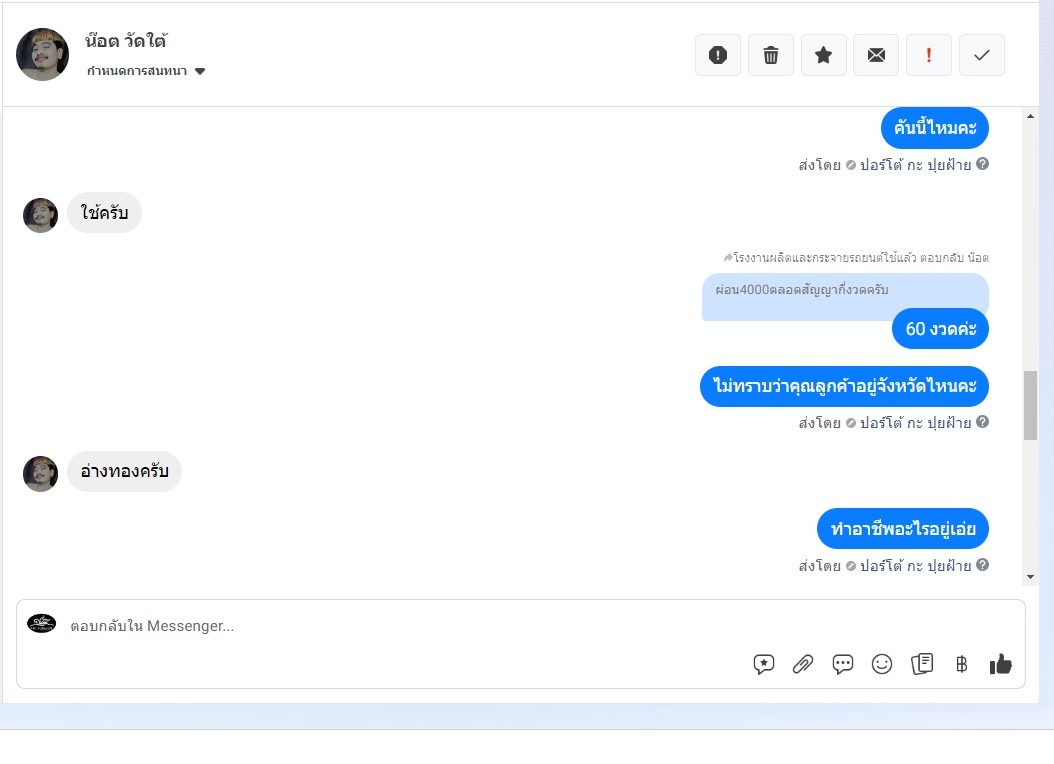Open the instant replies speech bubble icon

point(842,664)
